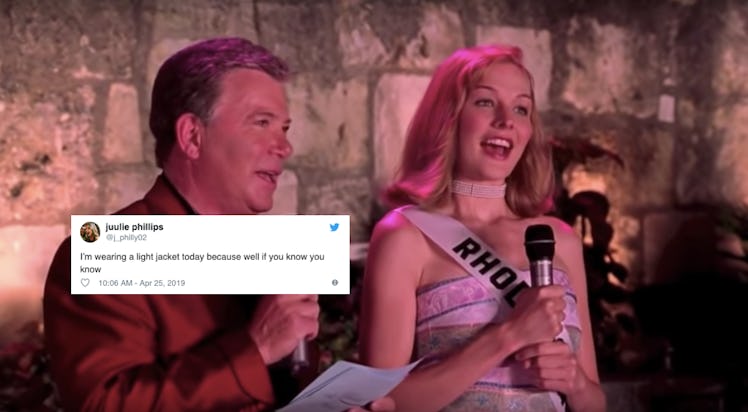The width and height of the screenshot is (748, 412).
Task: Select the white RHOD sash lettering
Action: pyautogui.click(x=491, y=269)
